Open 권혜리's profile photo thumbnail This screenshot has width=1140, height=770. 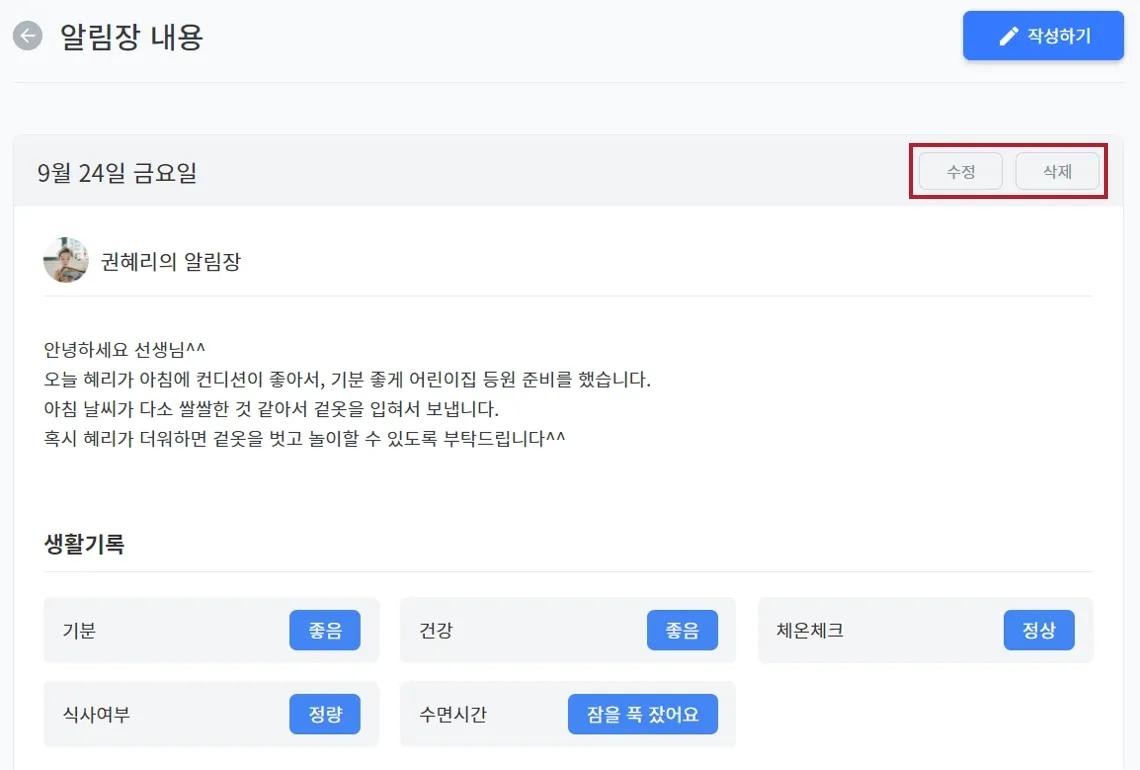[x=66, y=260]
